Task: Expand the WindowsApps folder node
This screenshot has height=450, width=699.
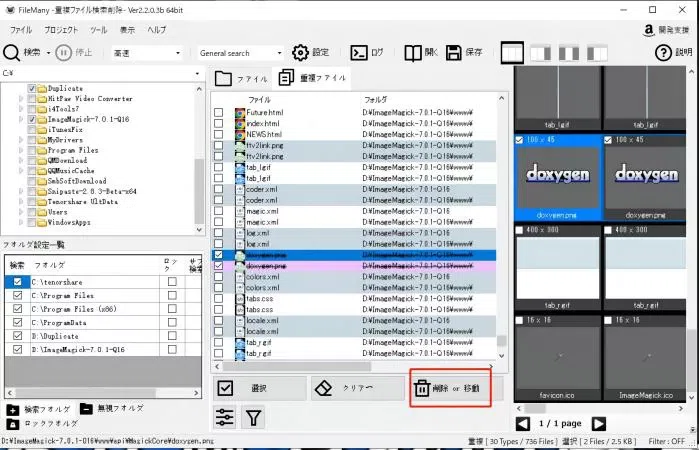Action: 21,222
